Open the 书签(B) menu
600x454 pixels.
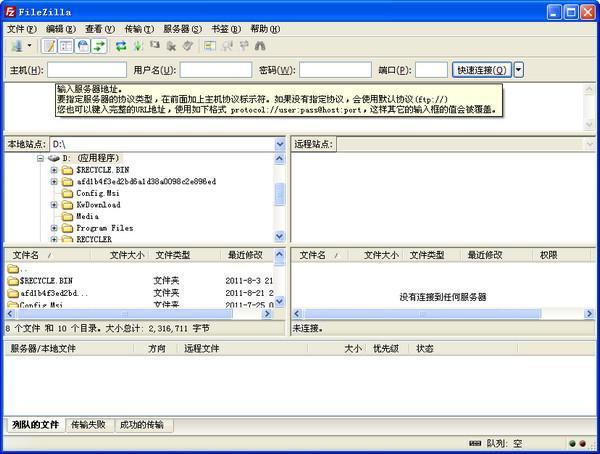(226, 29)
